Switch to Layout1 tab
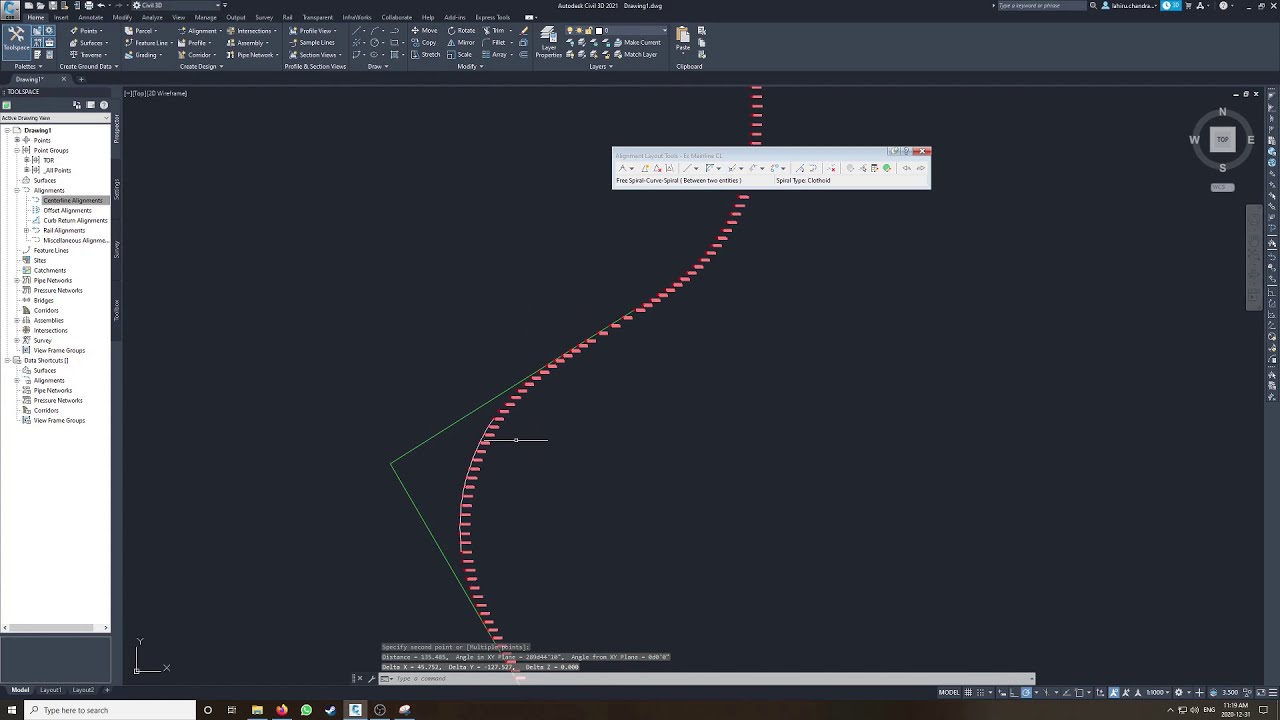The width and height of the screenshot is (1280, 720). (50, 690)
